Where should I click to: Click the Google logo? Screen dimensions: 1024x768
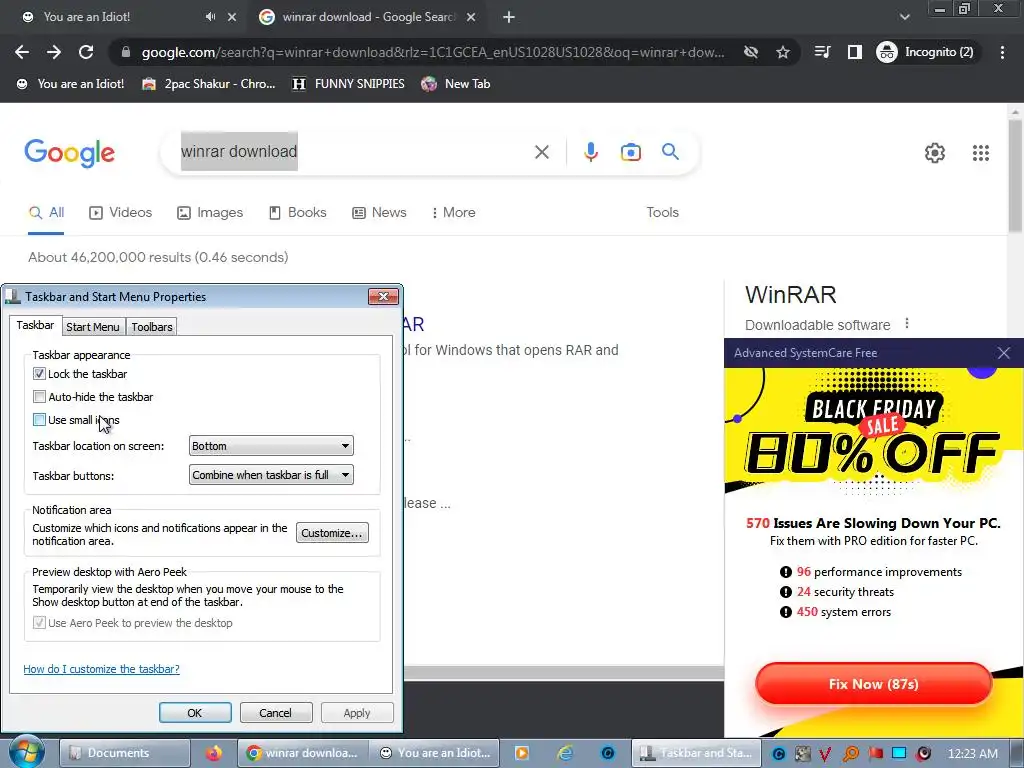69,153
